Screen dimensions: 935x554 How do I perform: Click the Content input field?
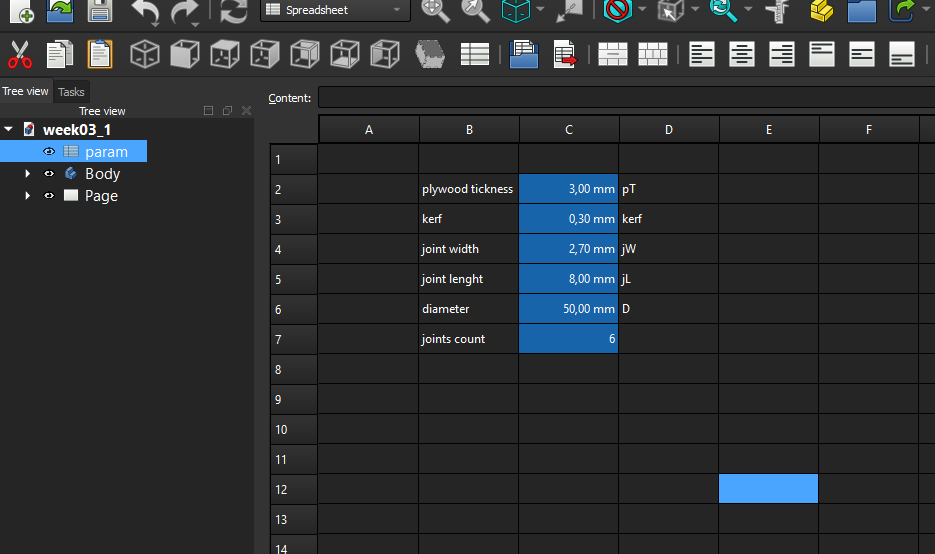point(626,97)
